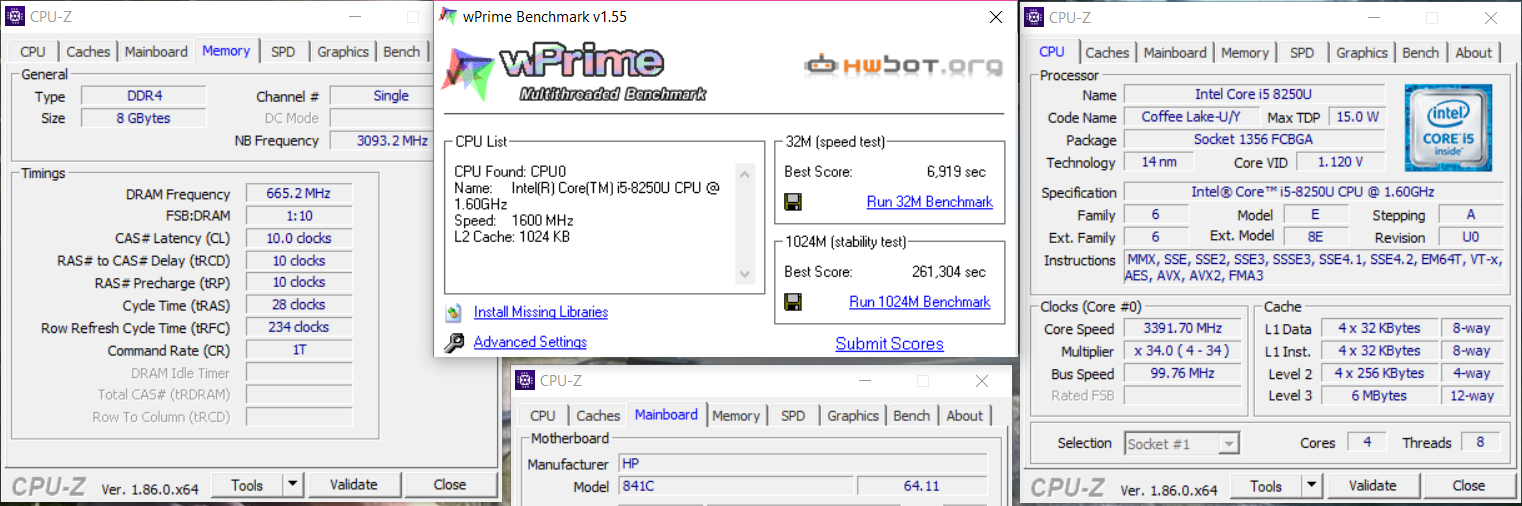The image size is (1522, 506).
Task: Click the Memory window CPU-Z title icon
Action: [16, 17]
